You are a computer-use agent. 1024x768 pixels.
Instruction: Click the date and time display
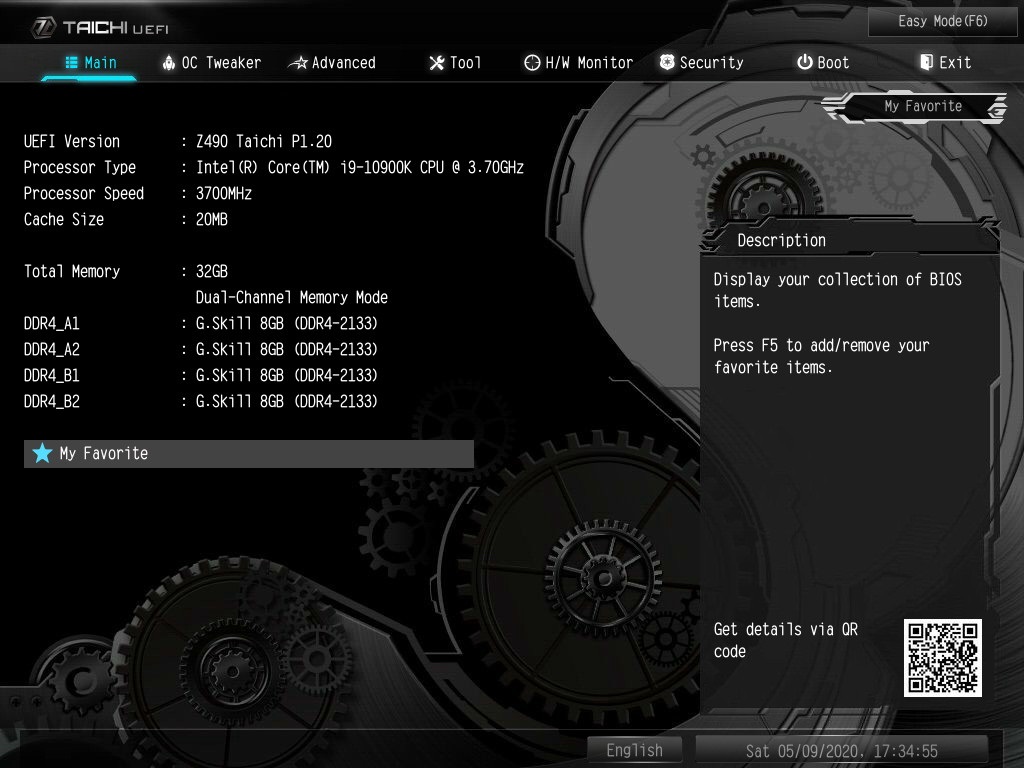841,750
